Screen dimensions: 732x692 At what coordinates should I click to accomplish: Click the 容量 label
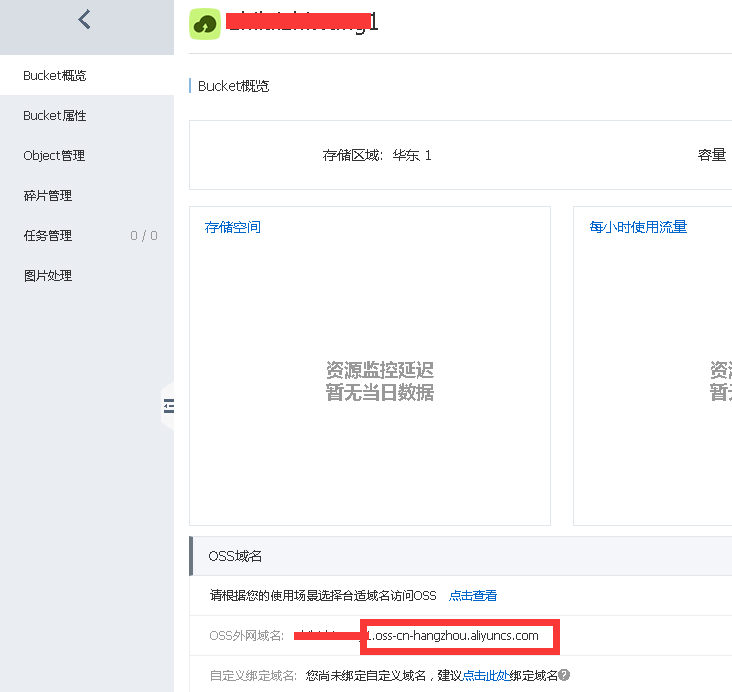(712, 155)
